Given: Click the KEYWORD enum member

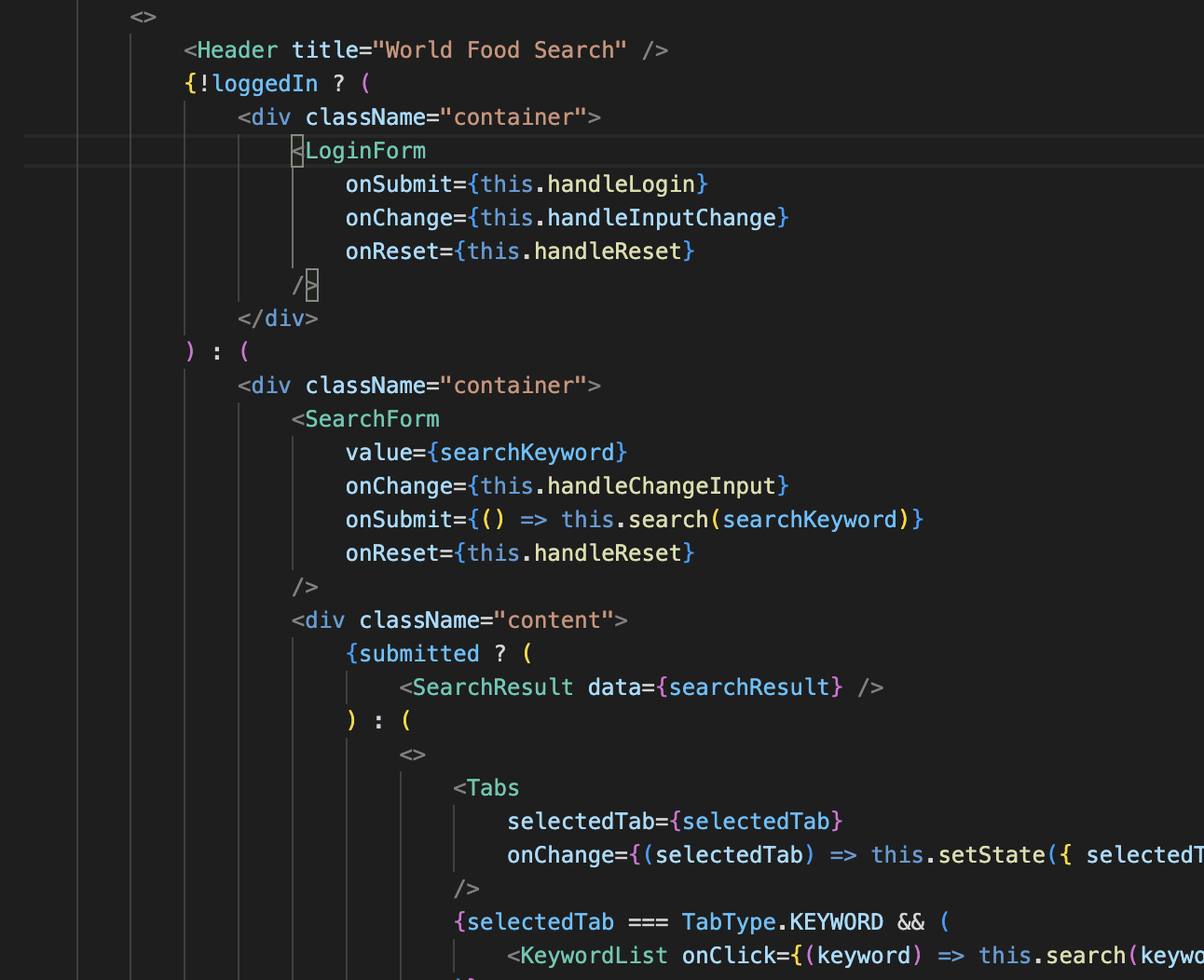Looking at the screenshot, I should click(x=837, y=922).
